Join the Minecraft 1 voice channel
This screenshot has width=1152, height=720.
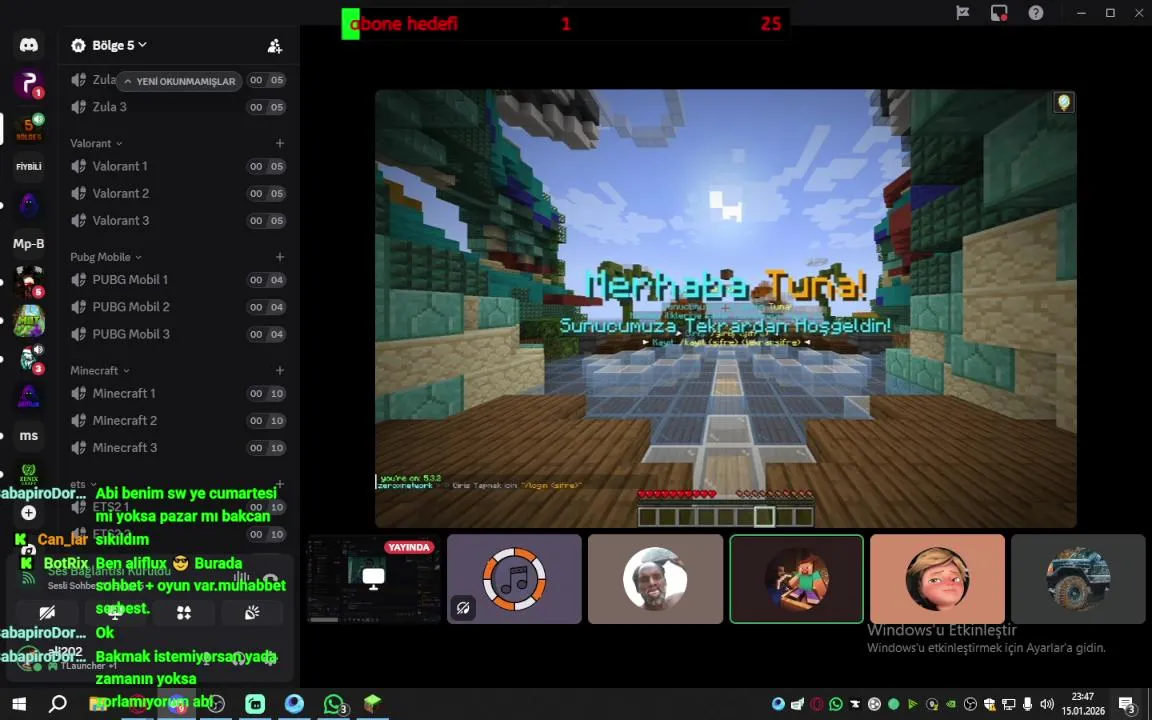coord(178,394)
